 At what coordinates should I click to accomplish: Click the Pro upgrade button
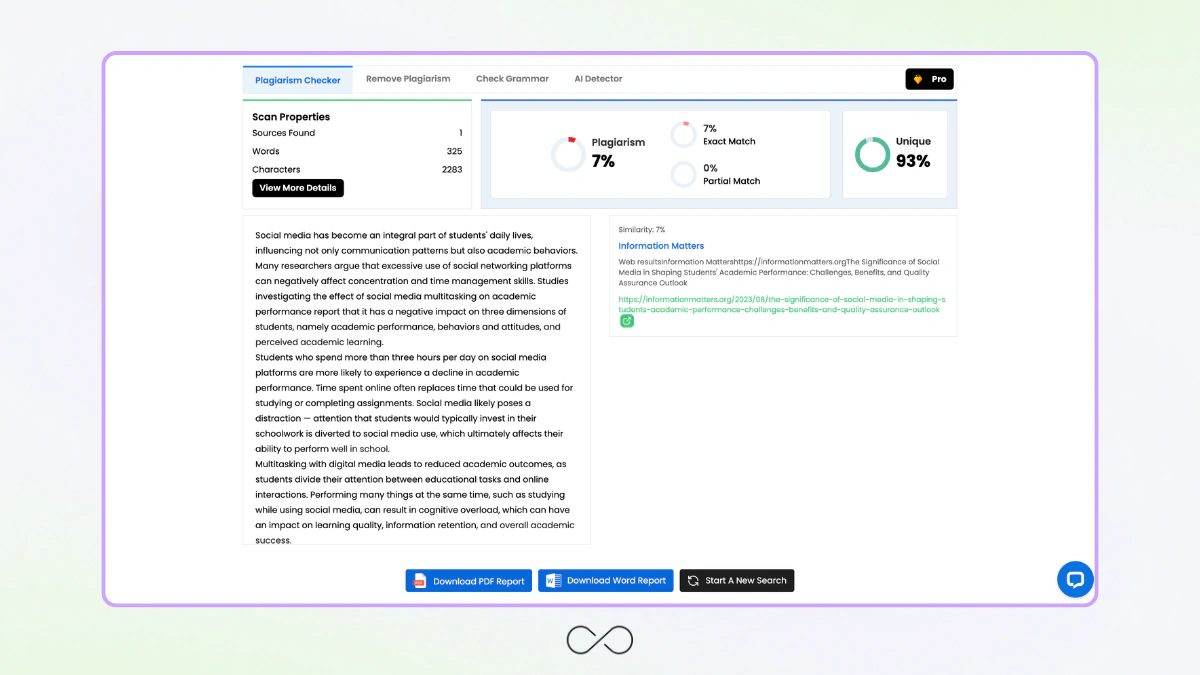click(x=929, y=79)
